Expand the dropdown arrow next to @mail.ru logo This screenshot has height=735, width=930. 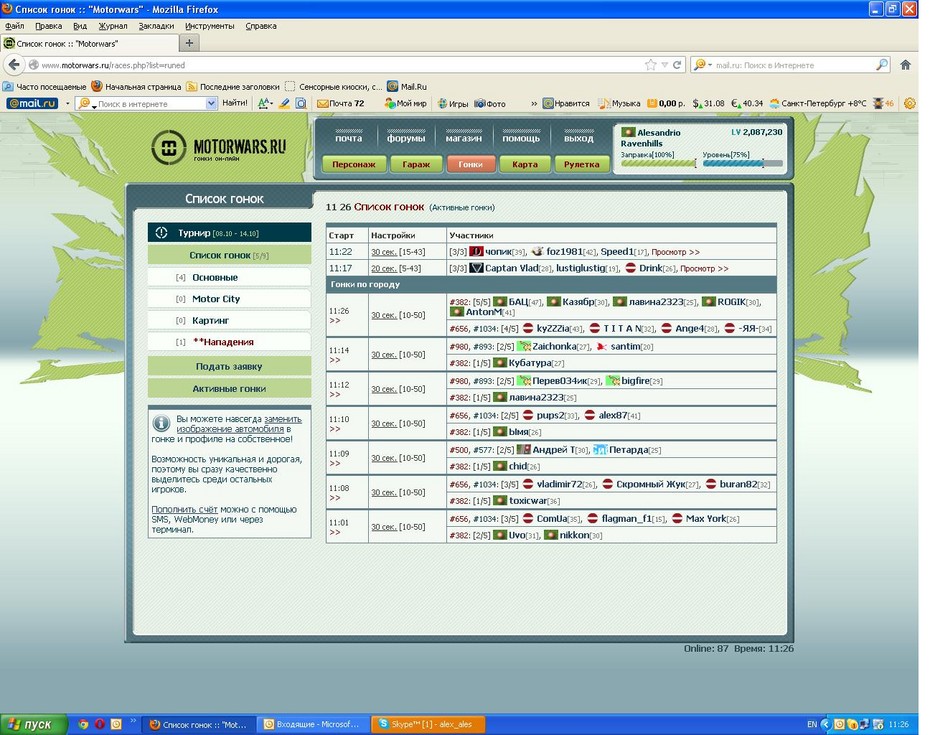coord(68,103)
